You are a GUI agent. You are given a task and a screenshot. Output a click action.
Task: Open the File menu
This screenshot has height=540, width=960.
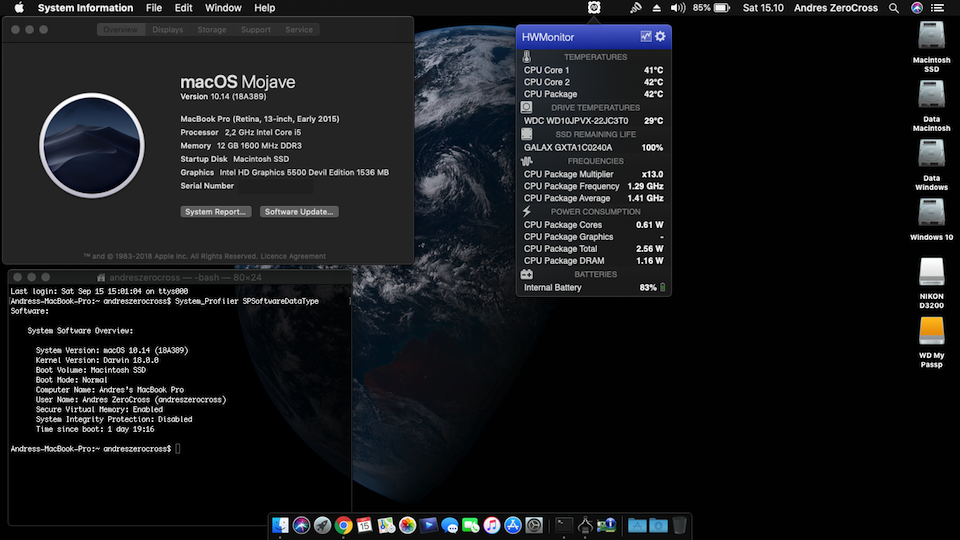[x=154, y=8]
